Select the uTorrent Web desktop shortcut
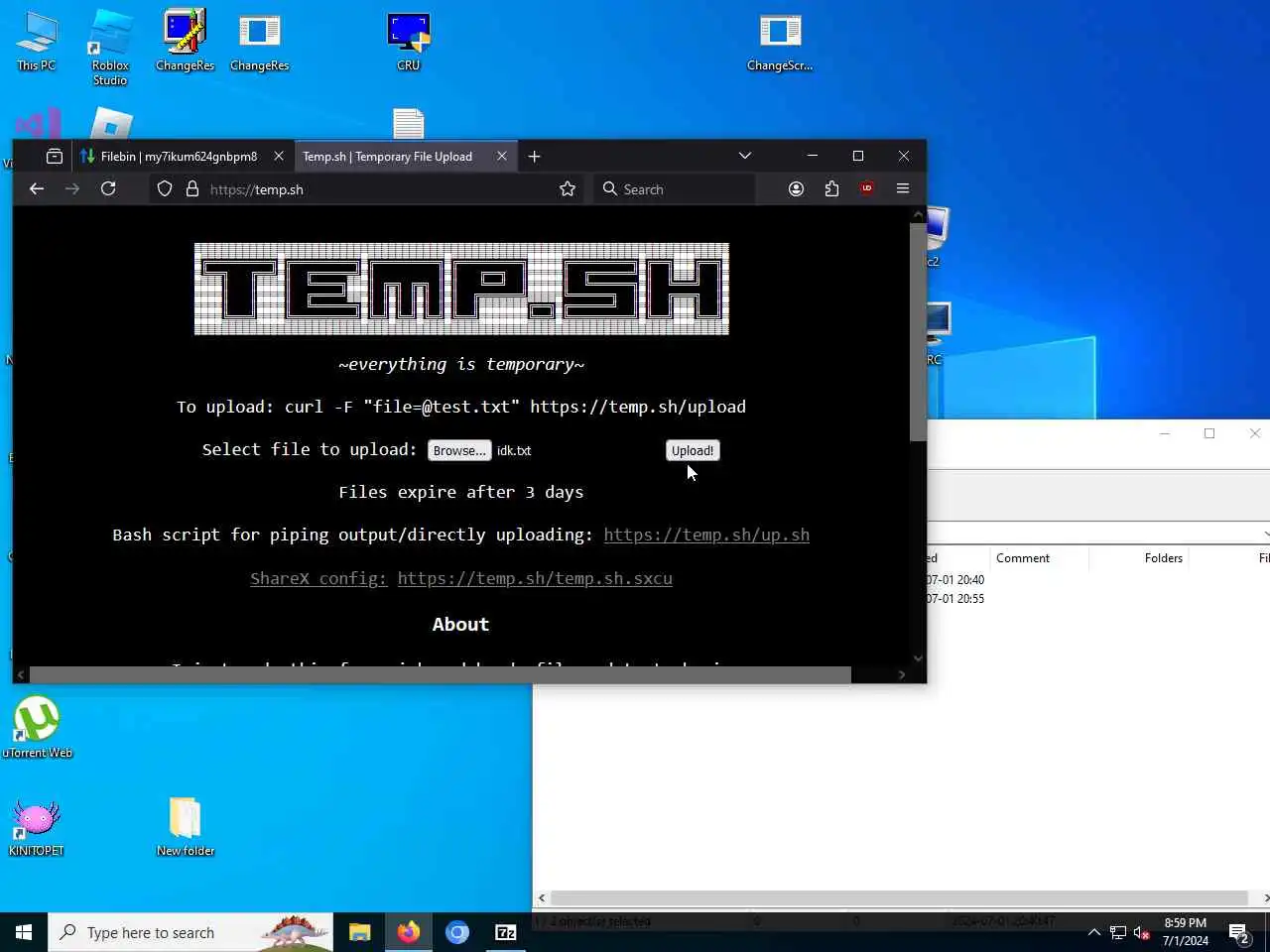The height and width of the screenshot is (952, 1270). [x=37, y=728]
